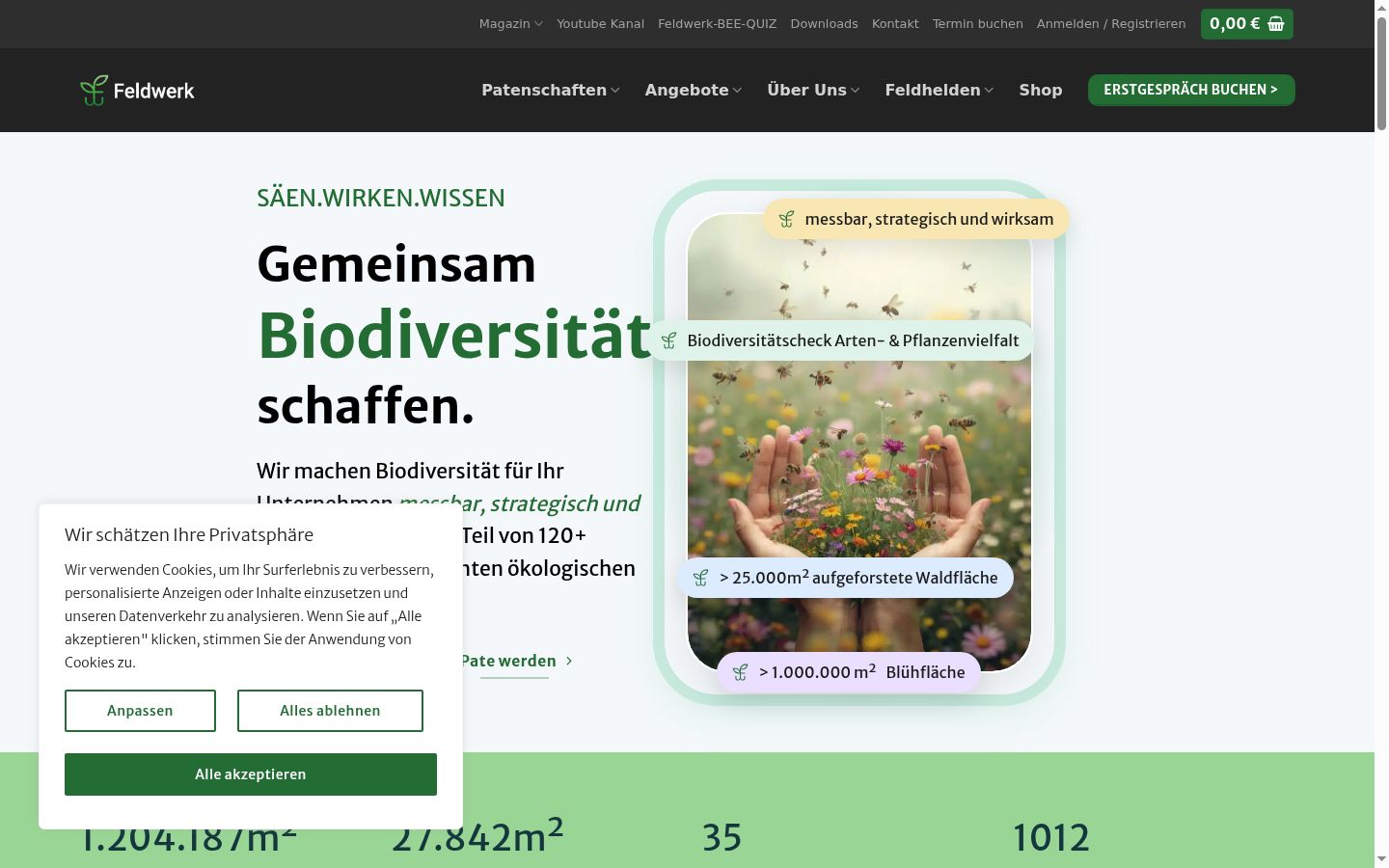Click 'Biodiversitätscheck Arten- & Pflanzenvielfalt' text
The height and width of the screenshot is (868, 1389).
(x=853, y=340)
